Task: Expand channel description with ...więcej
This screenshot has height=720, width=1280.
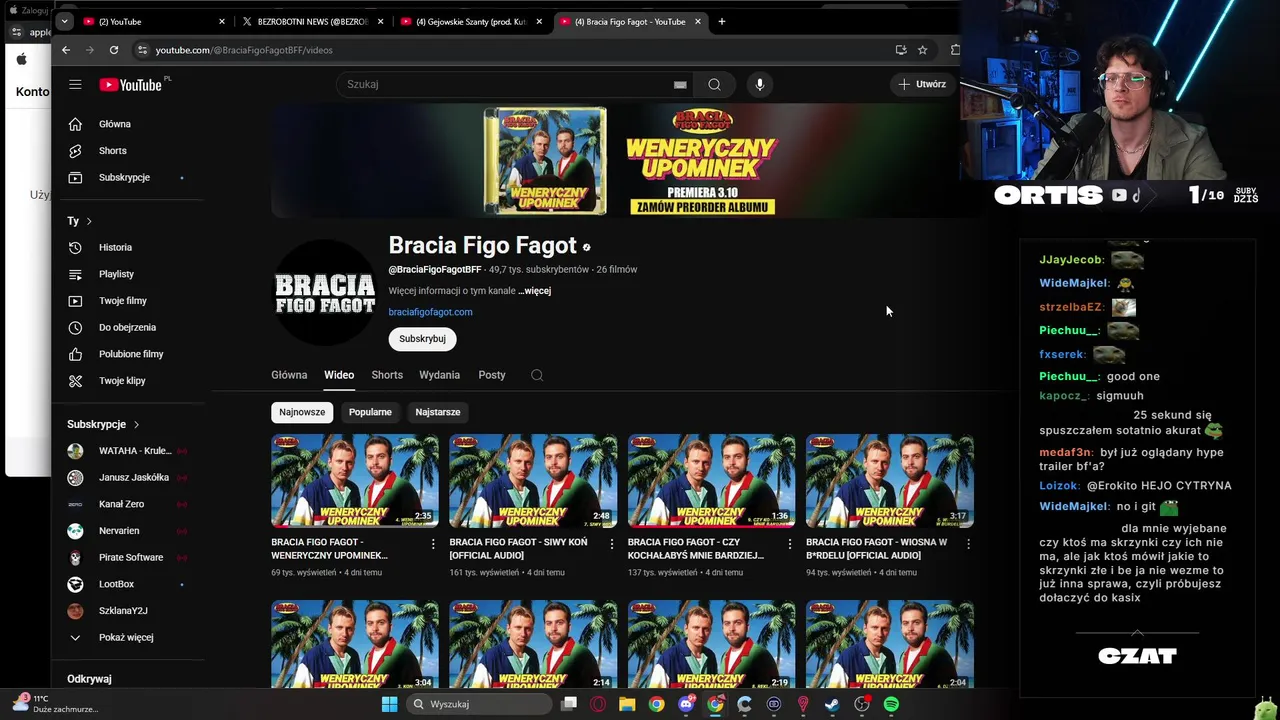Action: point(535,291)
